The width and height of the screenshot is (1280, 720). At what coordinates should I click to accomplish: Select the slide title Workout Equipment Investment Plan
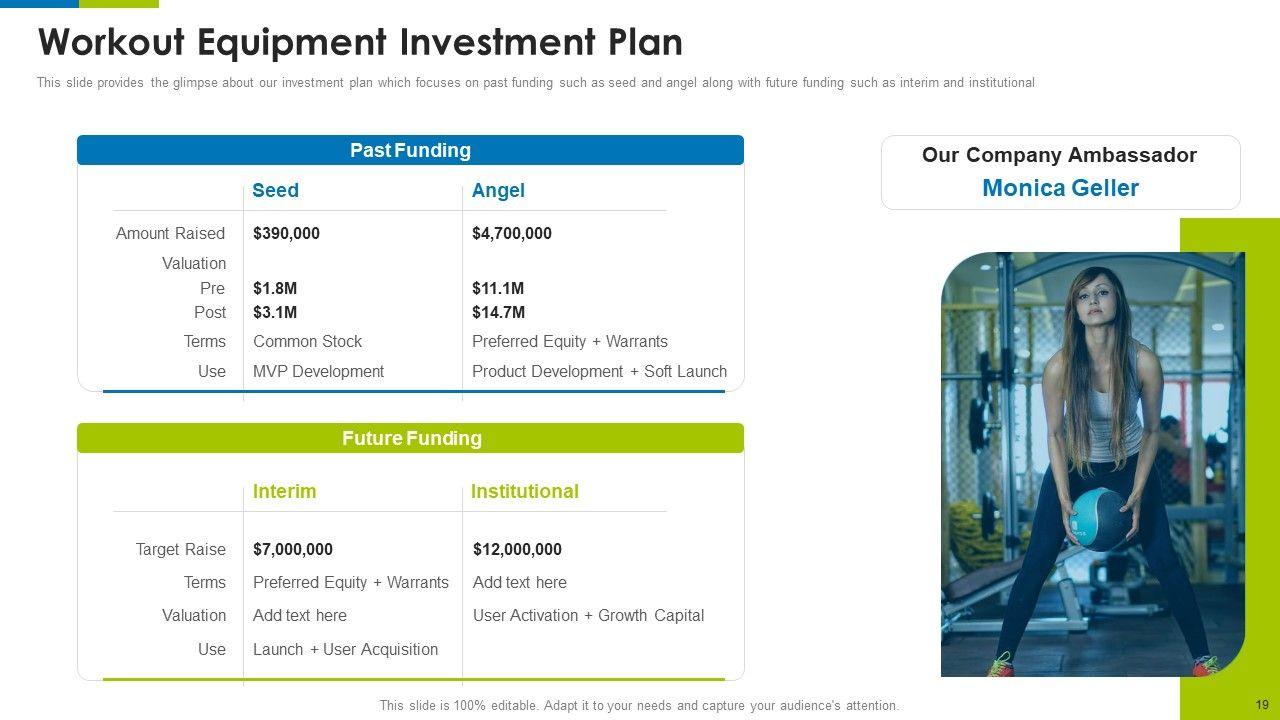click(360, 43)
